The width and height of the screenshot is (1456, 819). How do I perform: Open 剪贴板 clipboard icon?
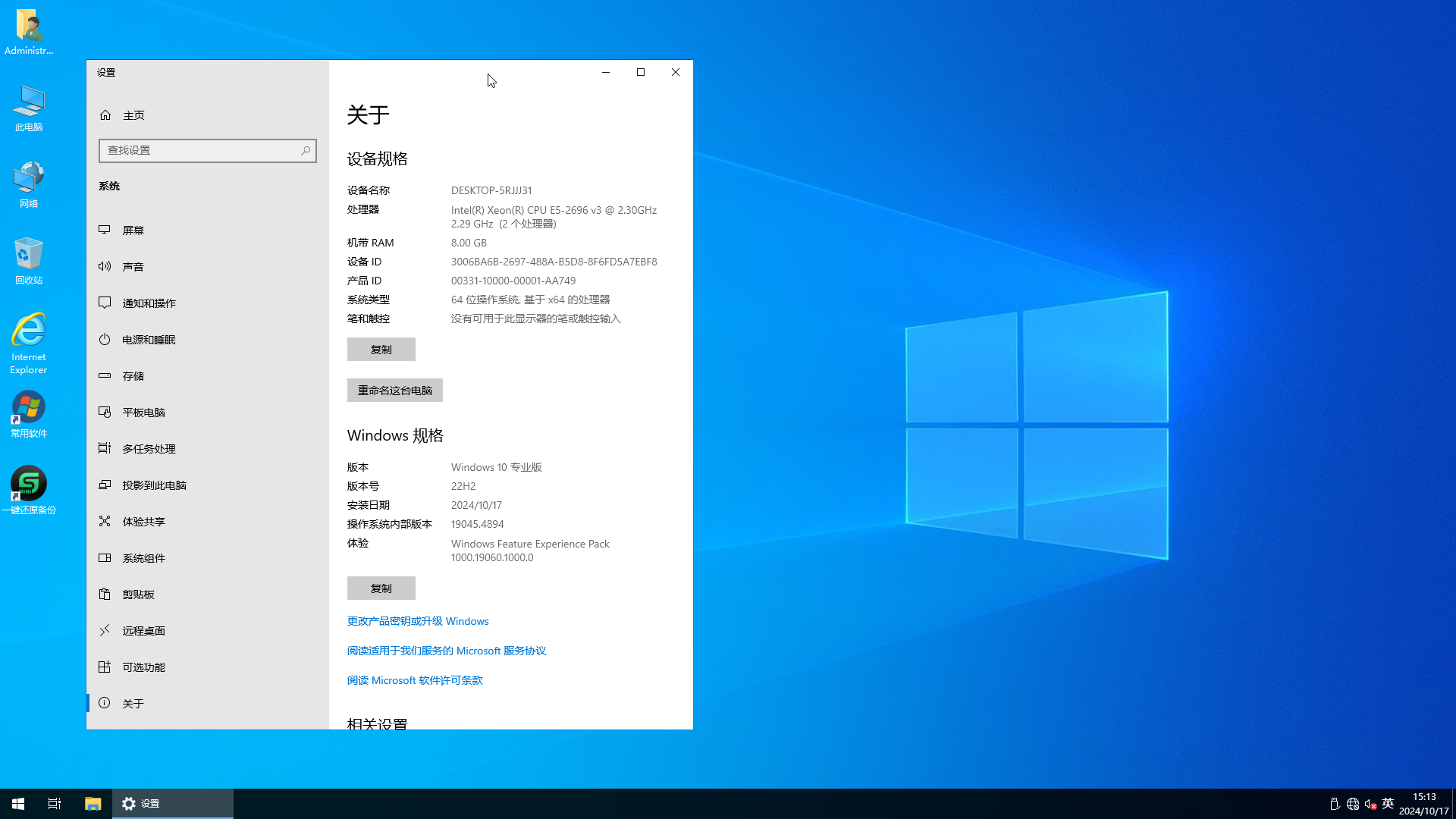(x=105, y=594)
